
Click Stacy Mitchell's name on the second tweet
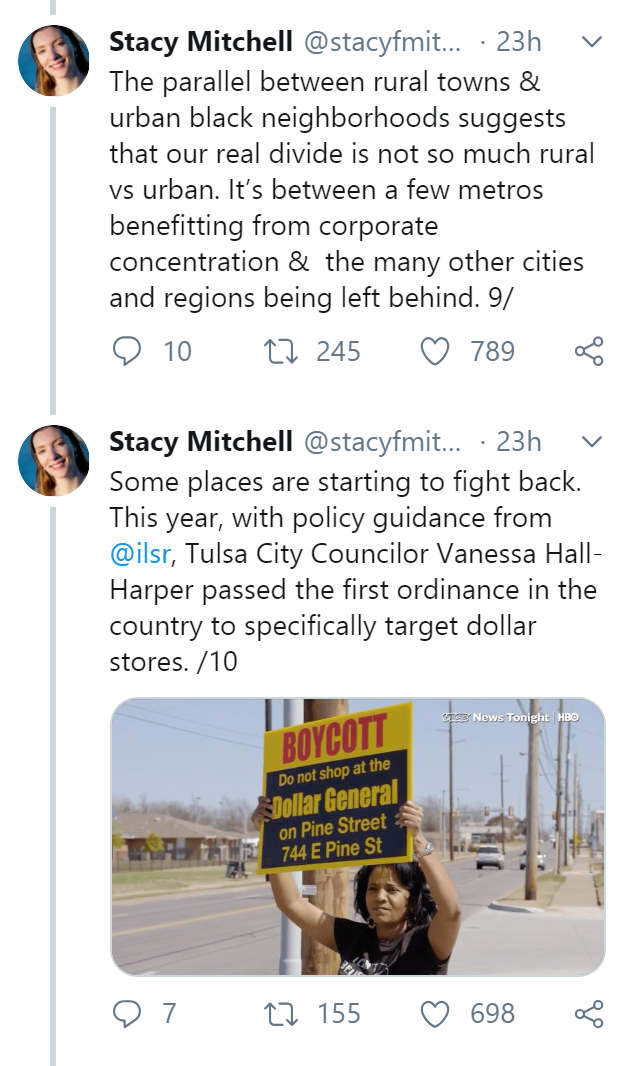click(200, 441)
